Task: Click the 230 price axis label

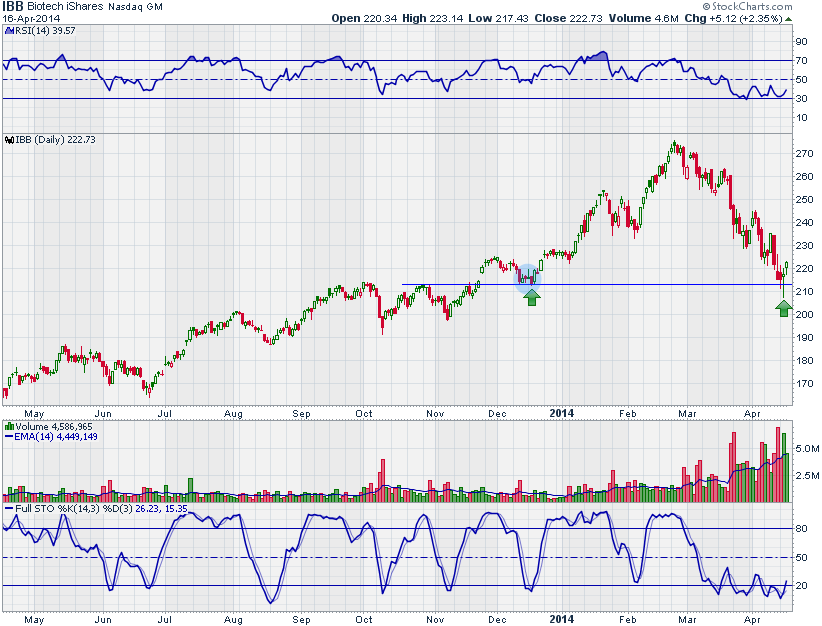Action: tap(804, 246)
